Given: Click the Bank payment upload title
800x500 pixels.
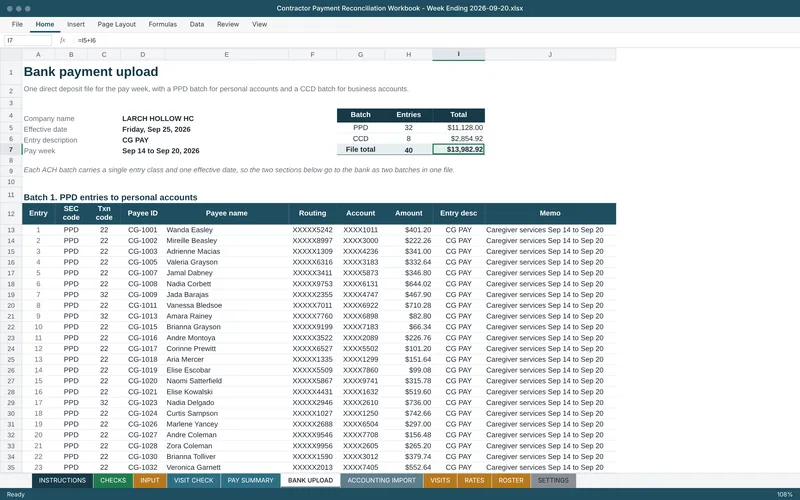Looking at the screenshot, I should 91,72.
